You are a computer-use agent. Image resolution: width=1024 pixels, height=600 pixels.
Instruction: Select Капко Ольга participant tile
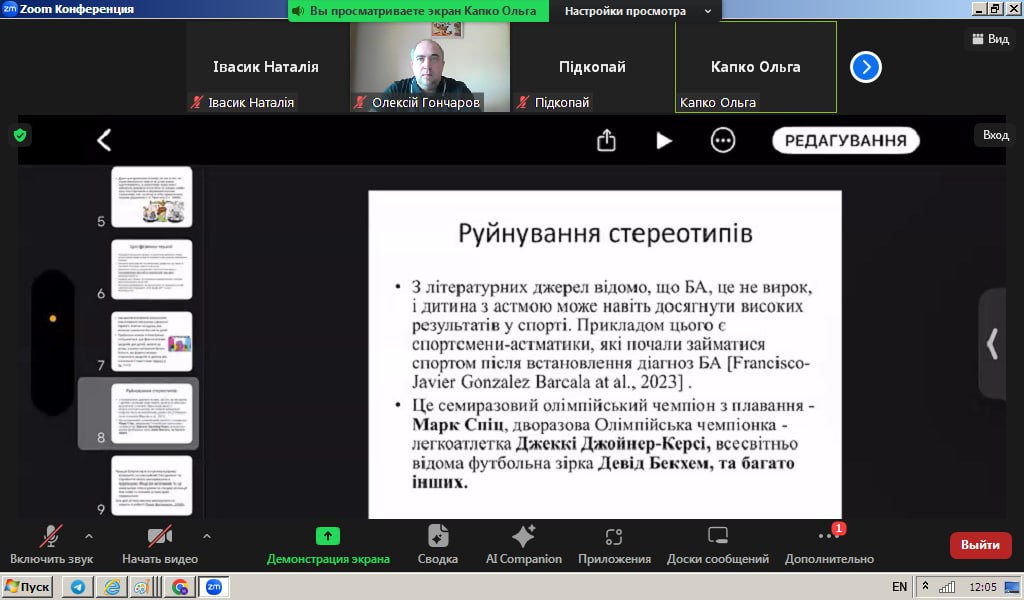pyautogui.click(x=756, y=67)
